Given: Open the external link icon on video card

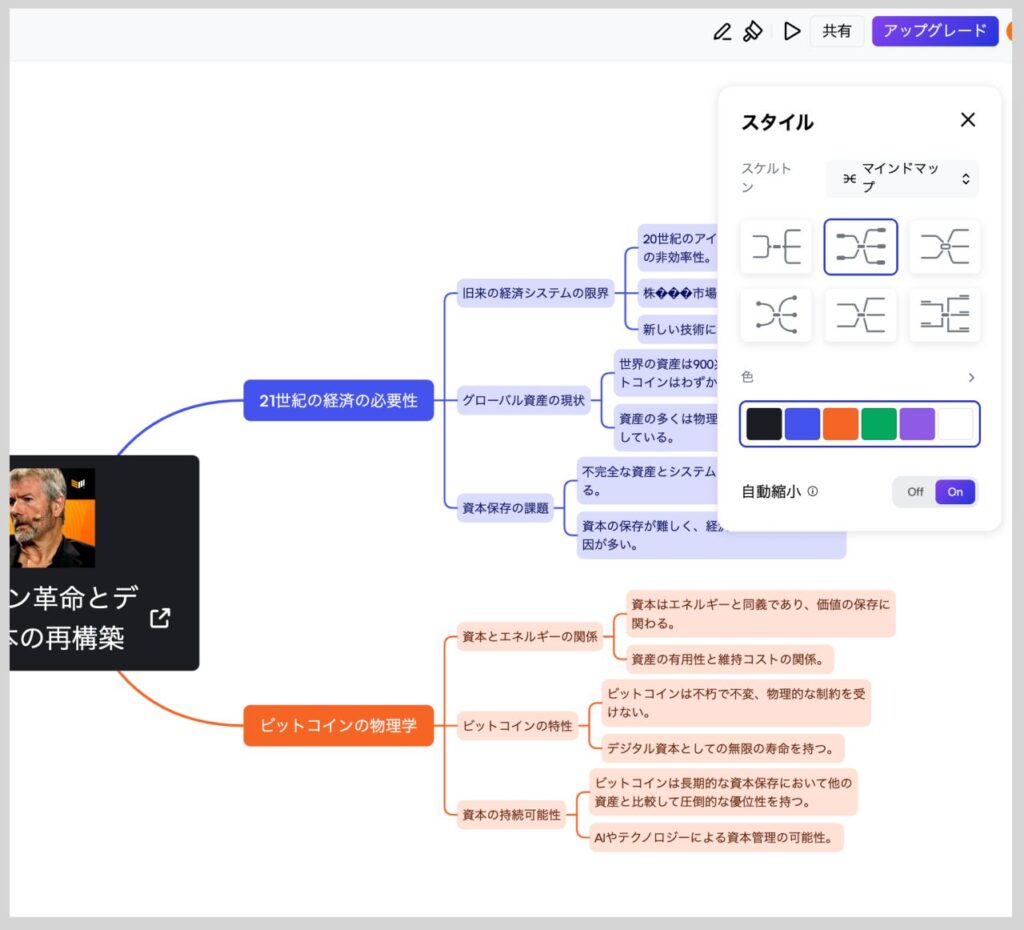Looking at the screenshot, I should click(x=160, y=619).
